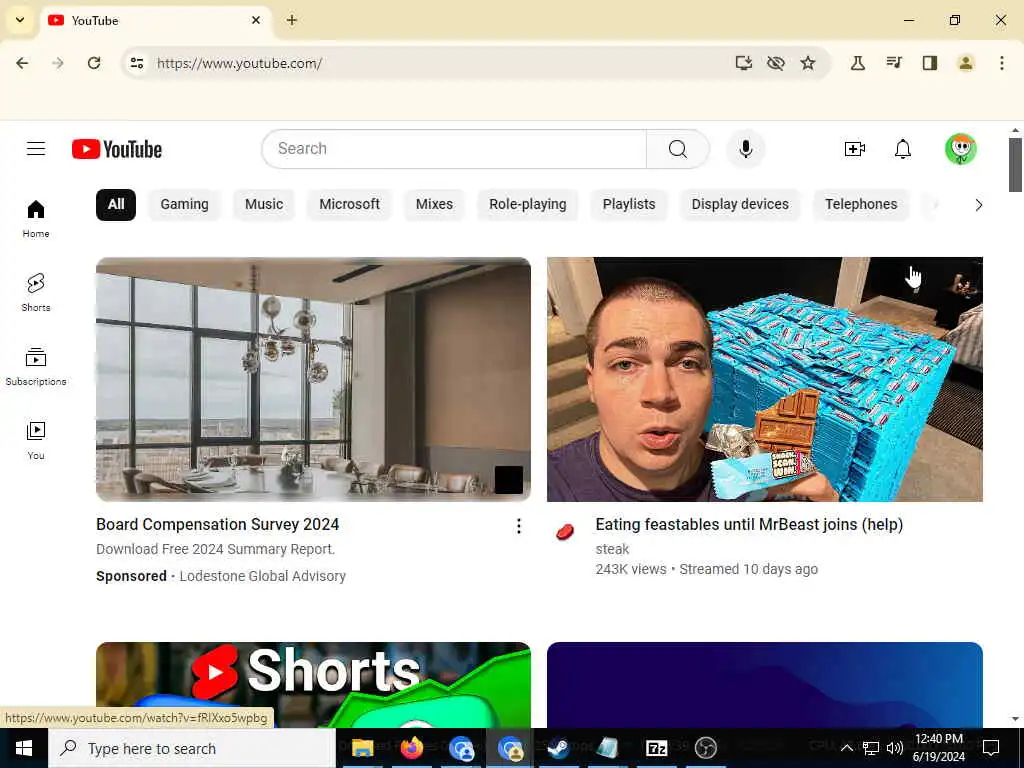Open Firefox from the taskbar
Screen dimensions: 1024x768
tap(411, 748)
